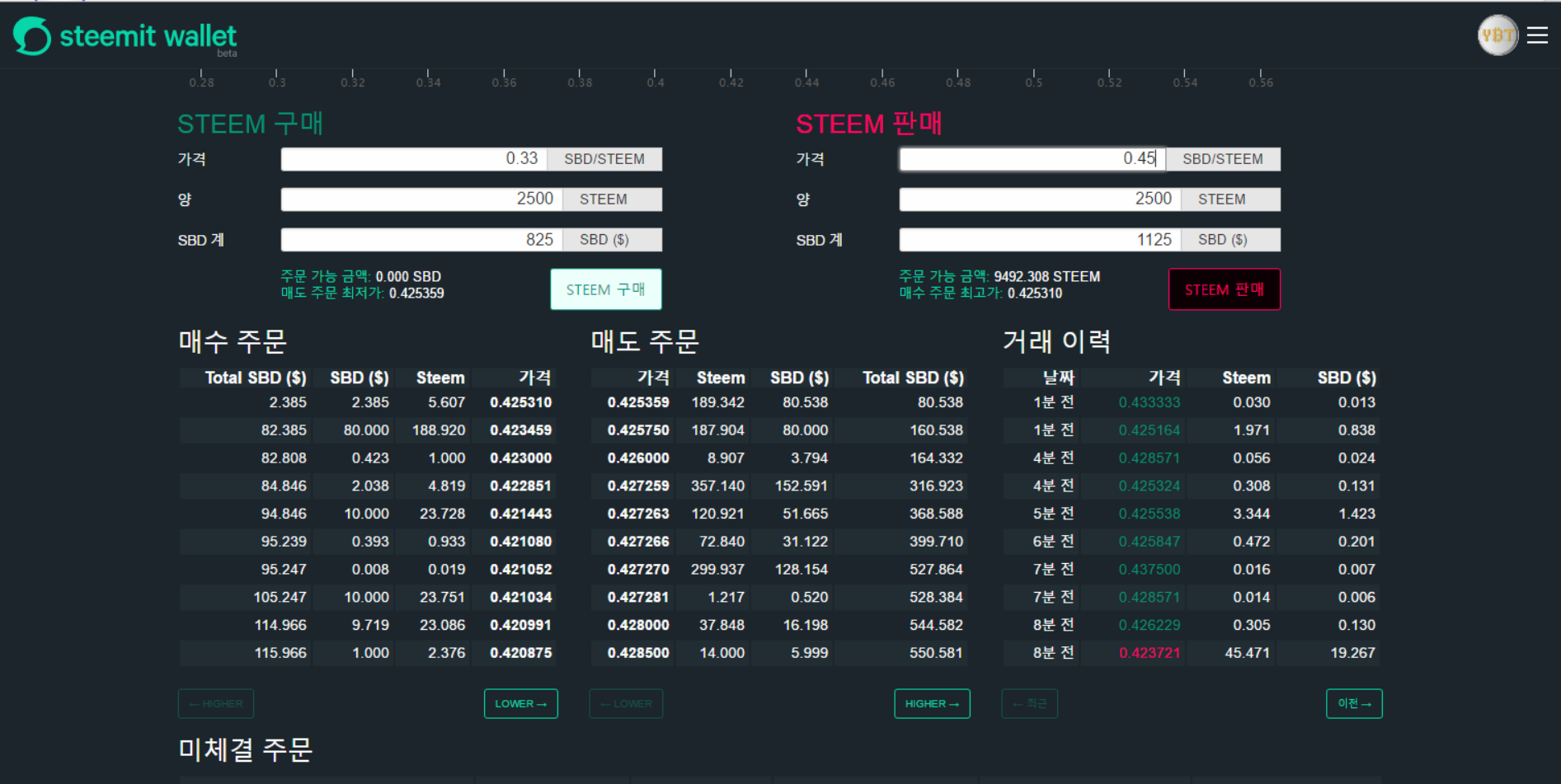1561x784 pixels.
Task: Click the available balance 9492.308 STEEM
Action: 1047,277
